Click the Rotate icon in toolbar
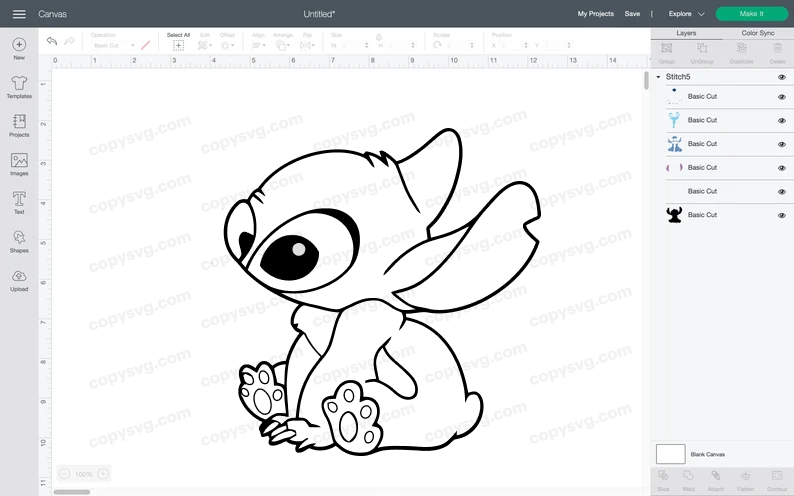The image size is (794, 496). pos(437,45)
